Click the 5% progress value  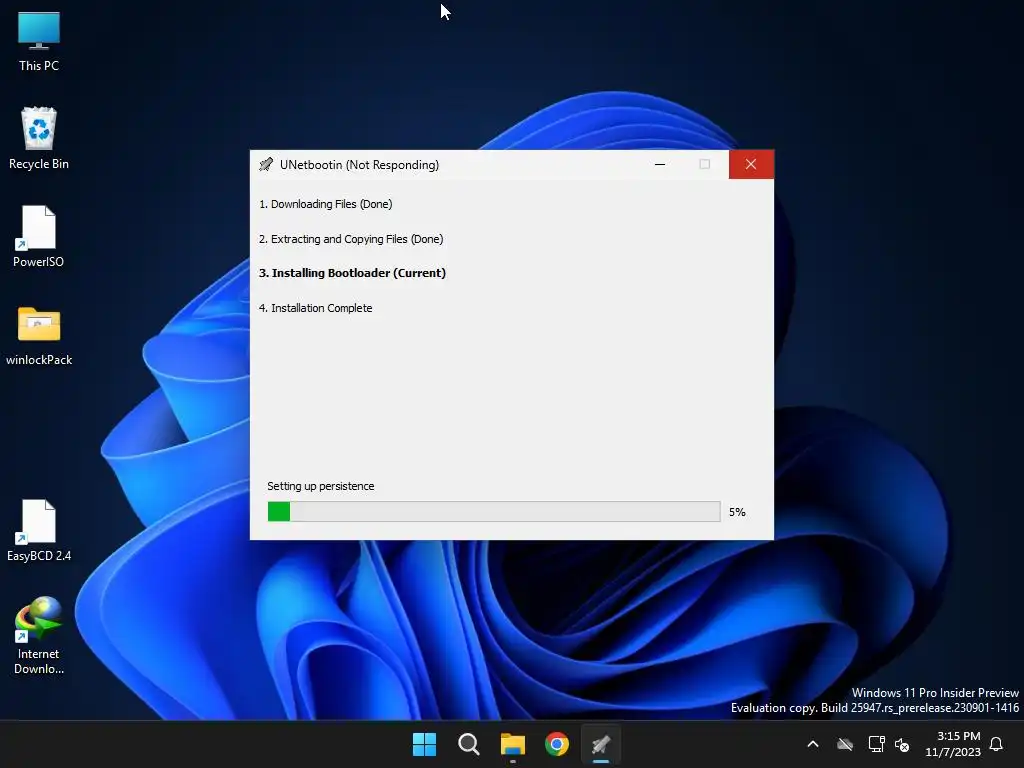click(737, 512)
